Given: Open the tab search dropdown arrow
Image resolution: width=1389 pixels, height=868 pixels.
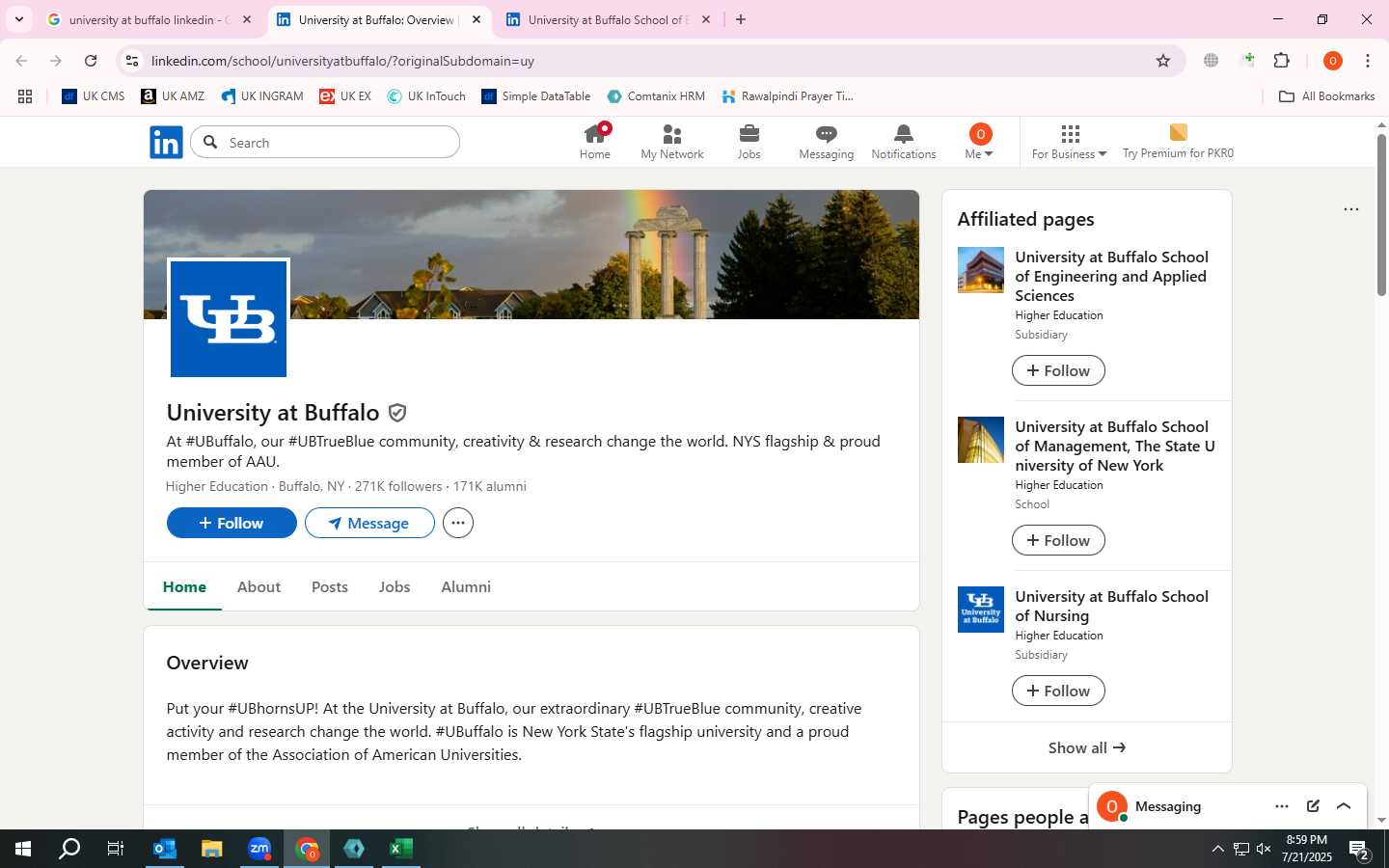Looking at the screenshot, I should [x=18, y=19].
